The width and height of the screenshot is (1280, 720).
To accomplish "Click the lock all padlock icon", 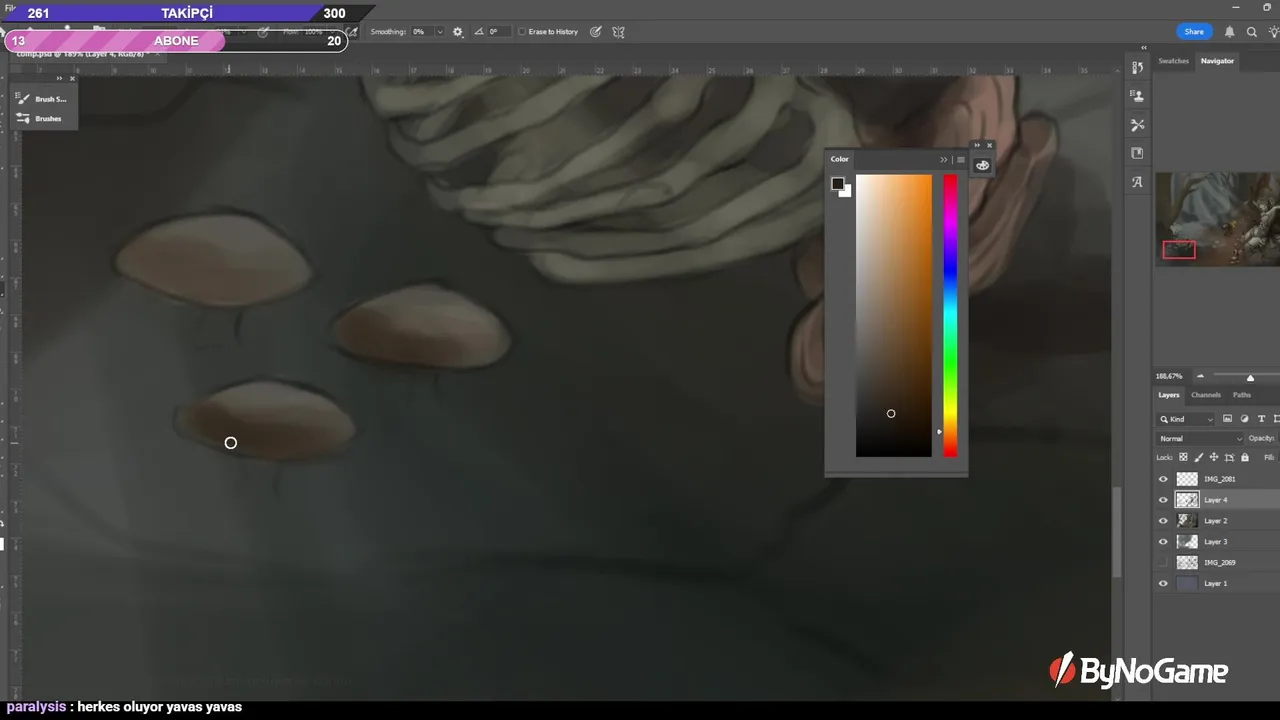I will pos(1245,457).
